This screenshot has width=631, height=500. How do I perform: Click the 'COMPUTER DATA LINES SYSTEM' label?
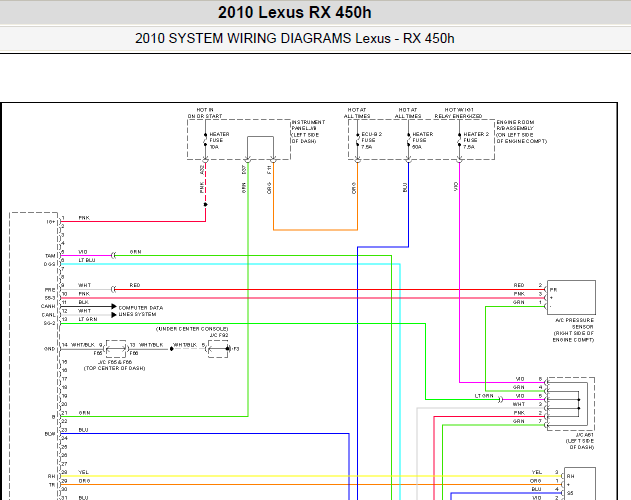point(140,311)
